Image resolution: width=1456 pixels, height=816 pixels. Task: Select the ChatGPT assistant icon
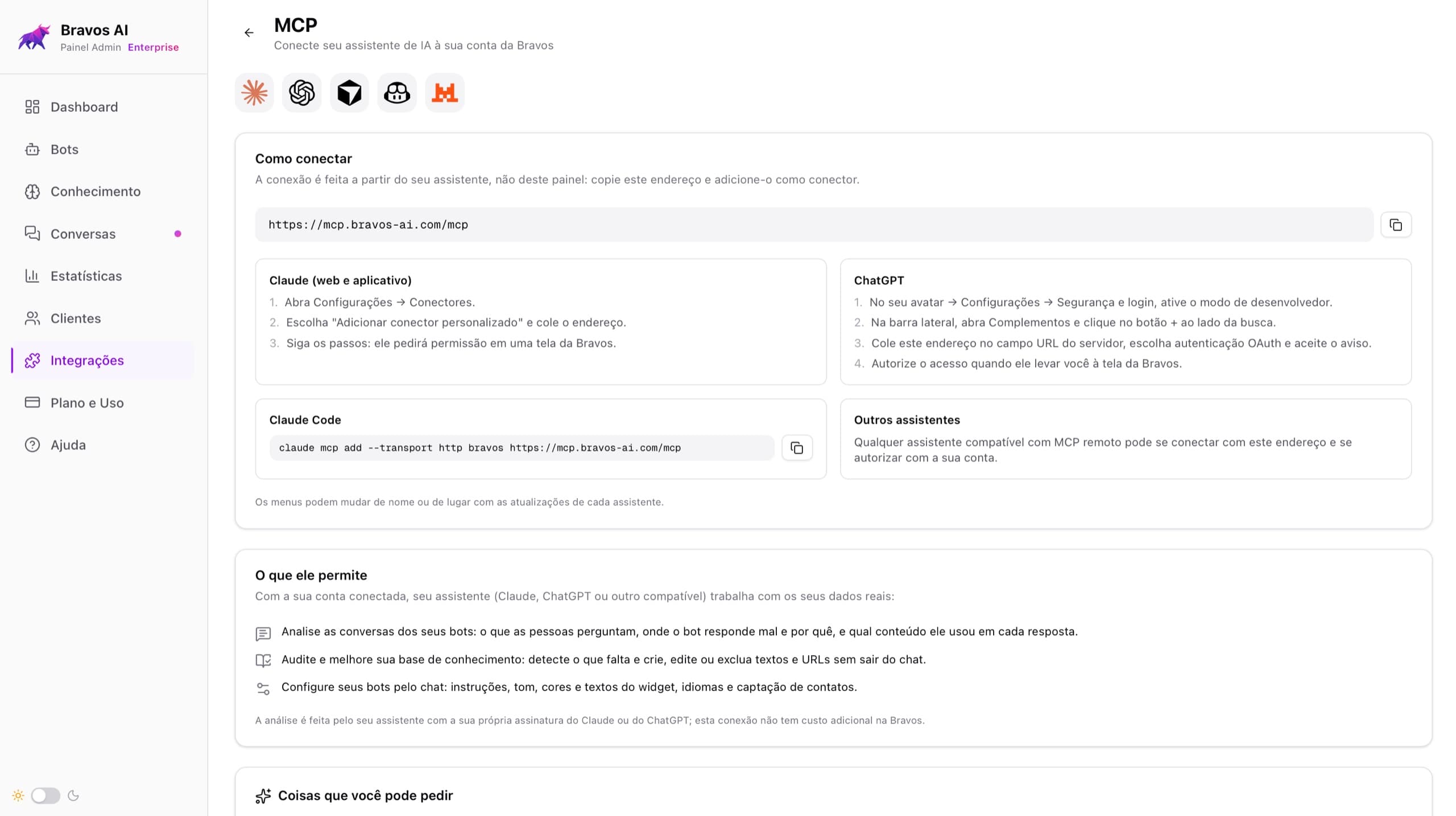(x=302, y=93)
